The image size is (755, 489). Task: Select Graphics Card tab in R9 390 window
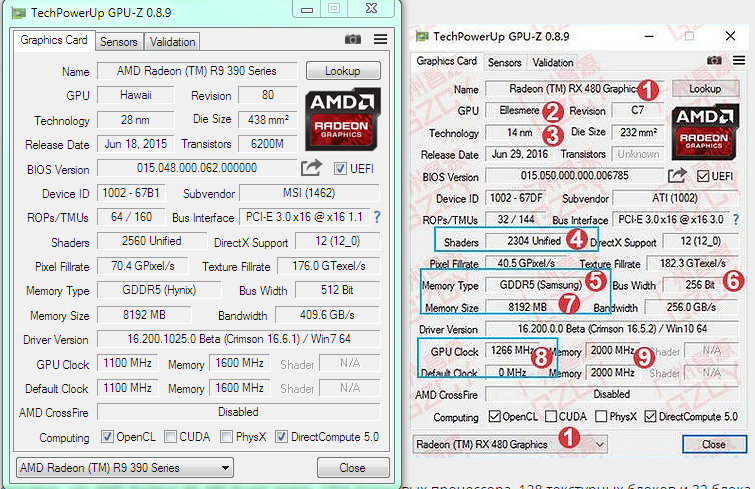(54, 40)
